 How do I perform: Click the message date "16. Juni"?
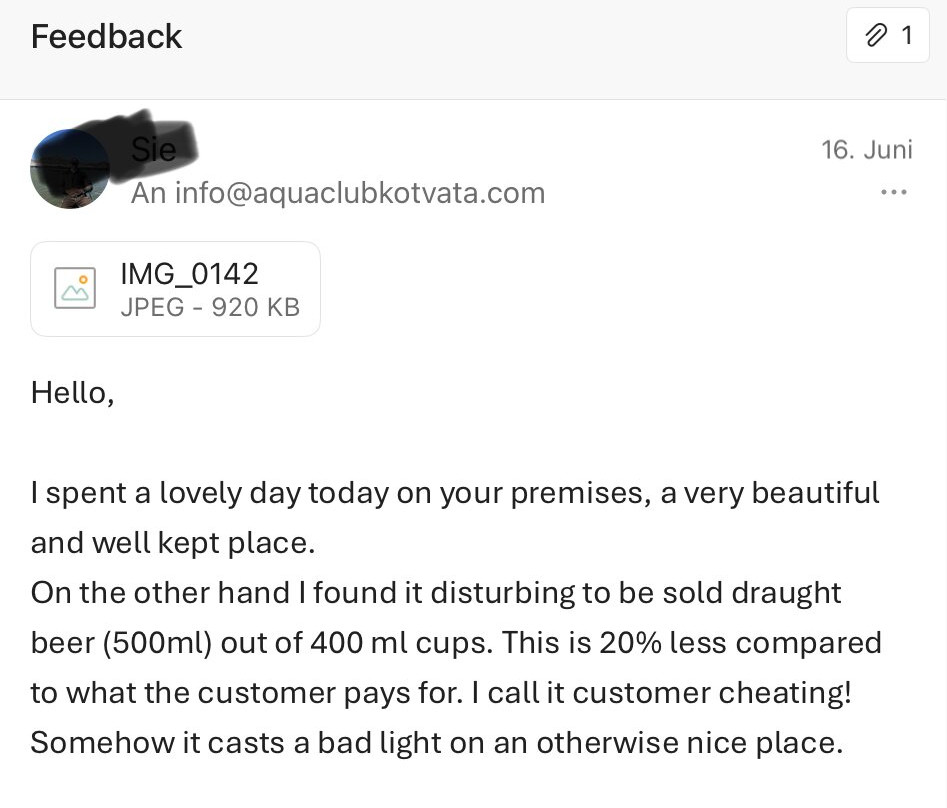point(866,150)
